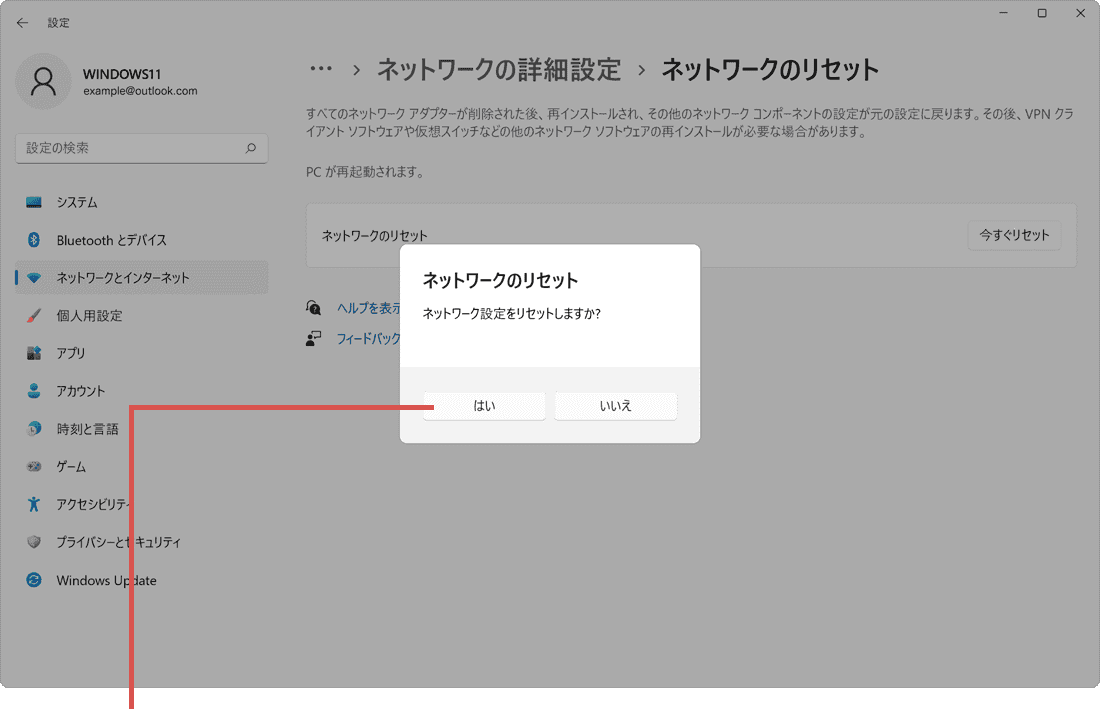
Task: Select the Bluetooth とデバイス icon
Action: 32,240
